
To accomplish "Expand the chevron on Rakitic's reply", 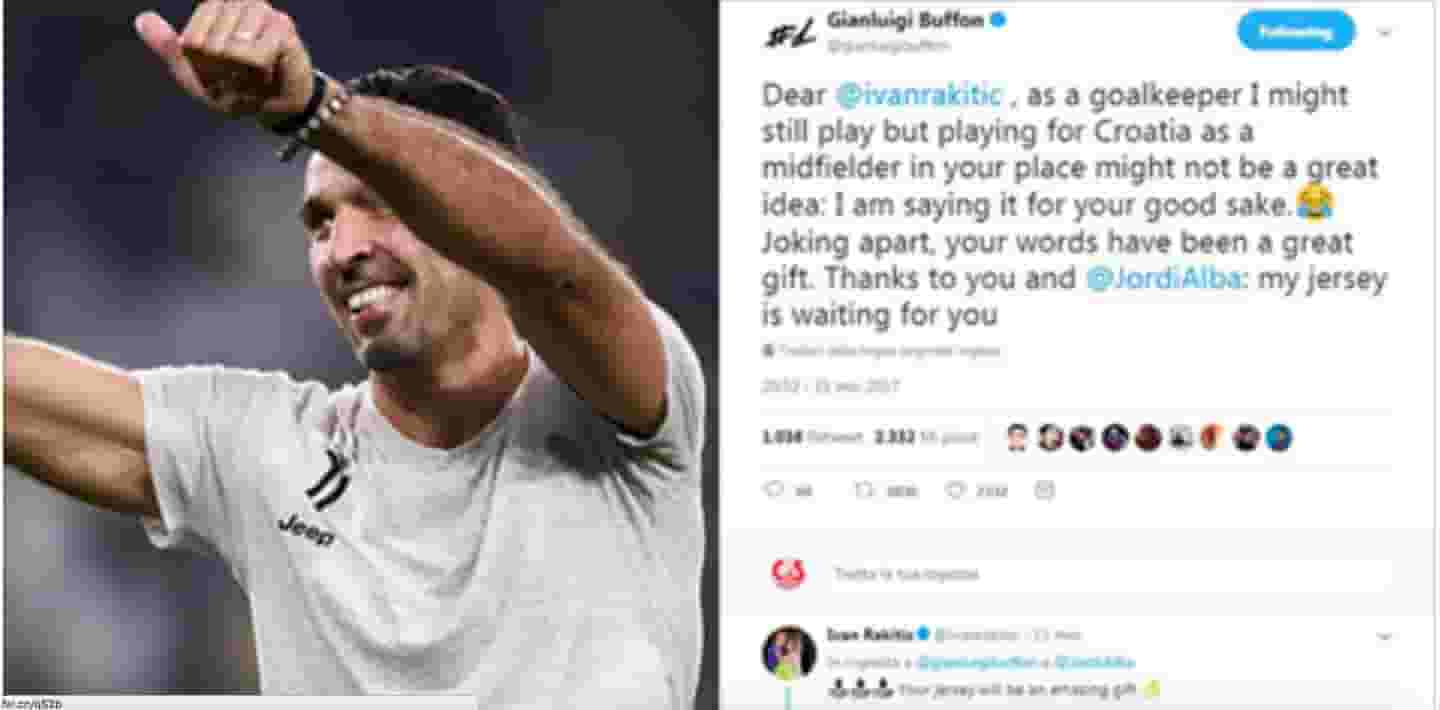I will click(x=1385, y=636).
